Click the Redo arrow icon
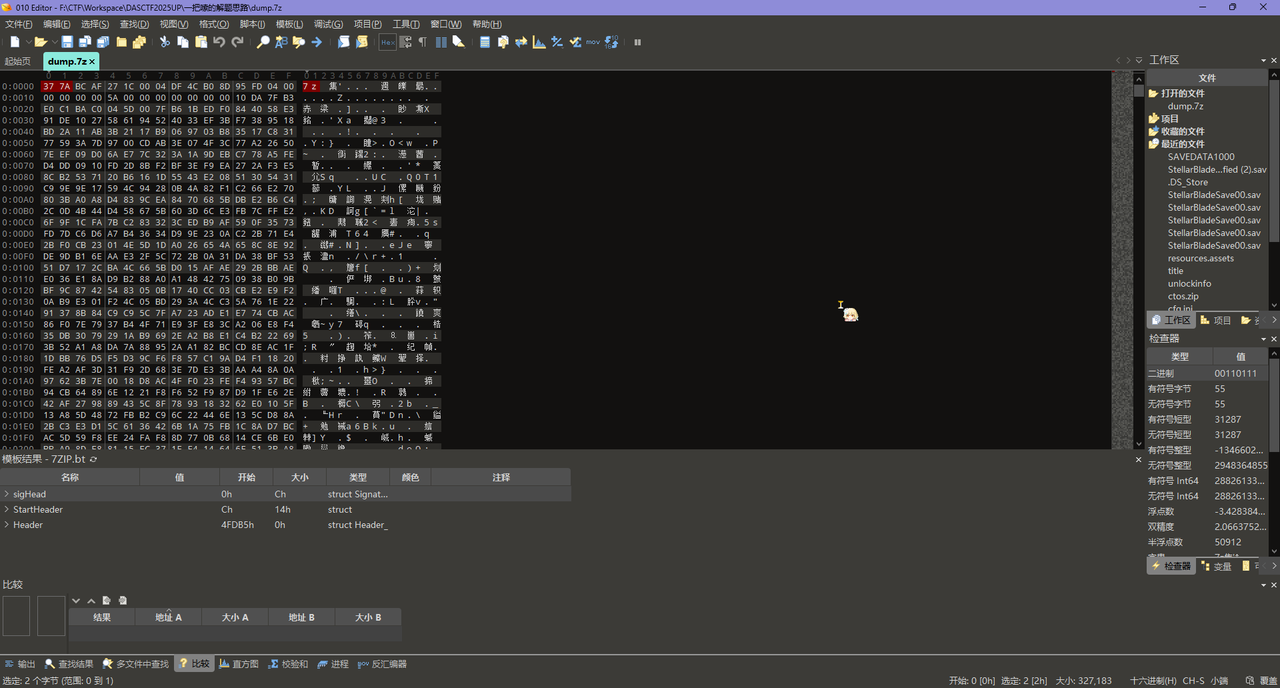This screenshot has width=1280, height=688. coord(237,42)
